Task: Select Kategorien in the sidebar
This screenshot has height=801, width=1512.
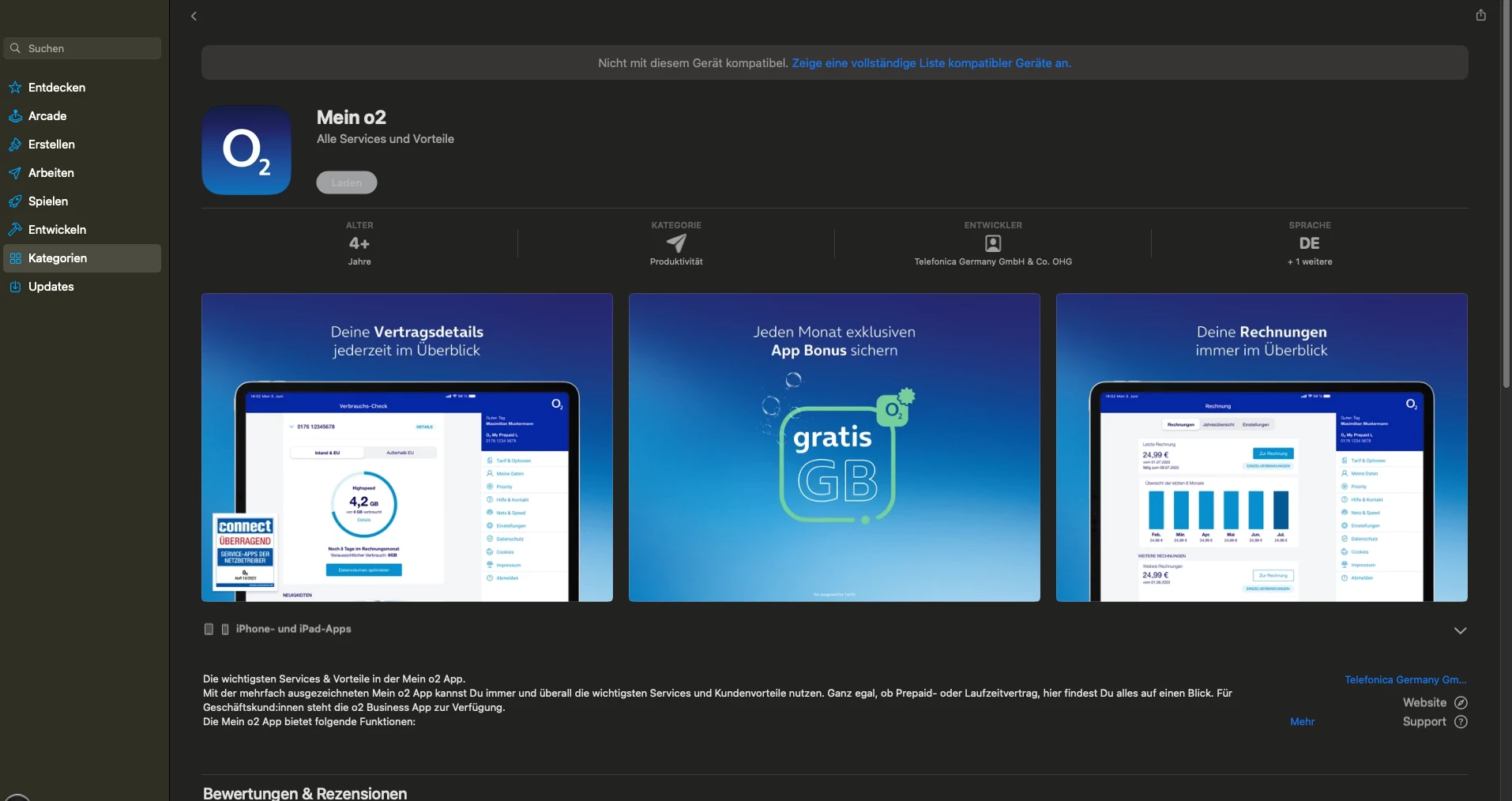Action: click(82, 258)
